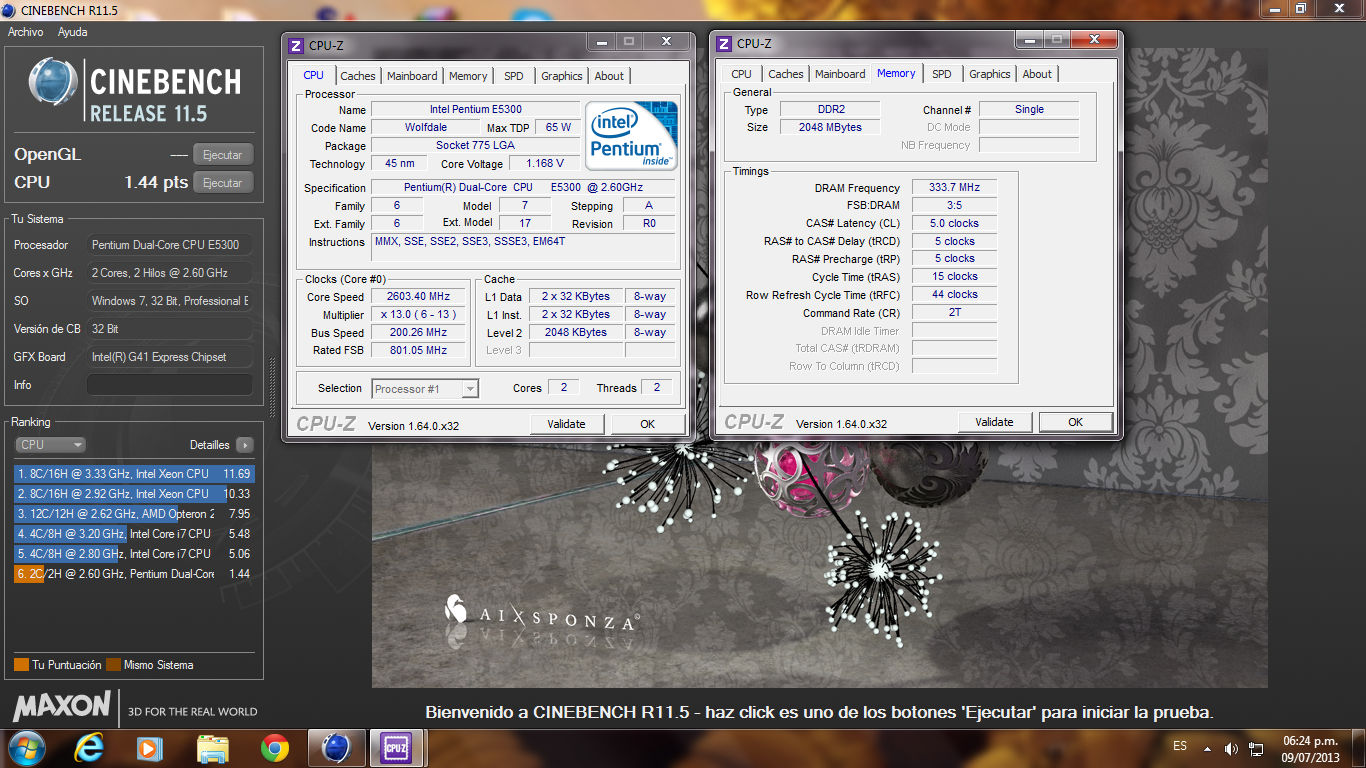Show hidden tray icons arrow
This screenshot has width=1366, height=768.
[x=1207, y=748]
